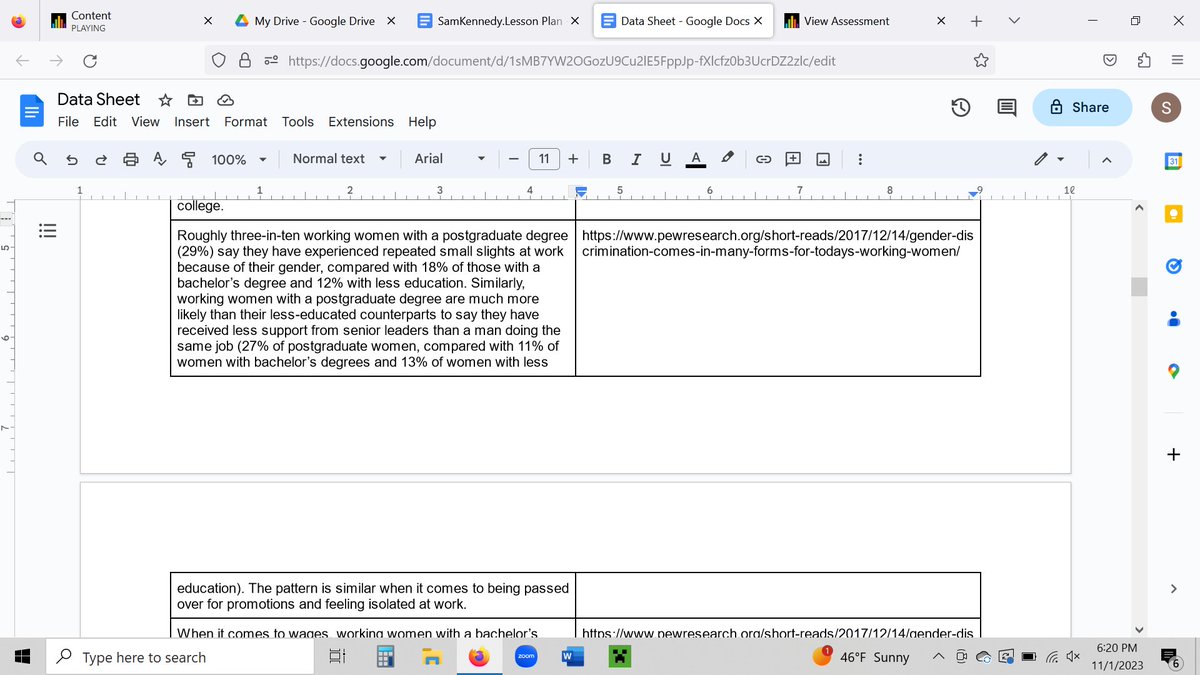1200x675 pixels.
Task: Increase the font size
Action: coord(573,159)
